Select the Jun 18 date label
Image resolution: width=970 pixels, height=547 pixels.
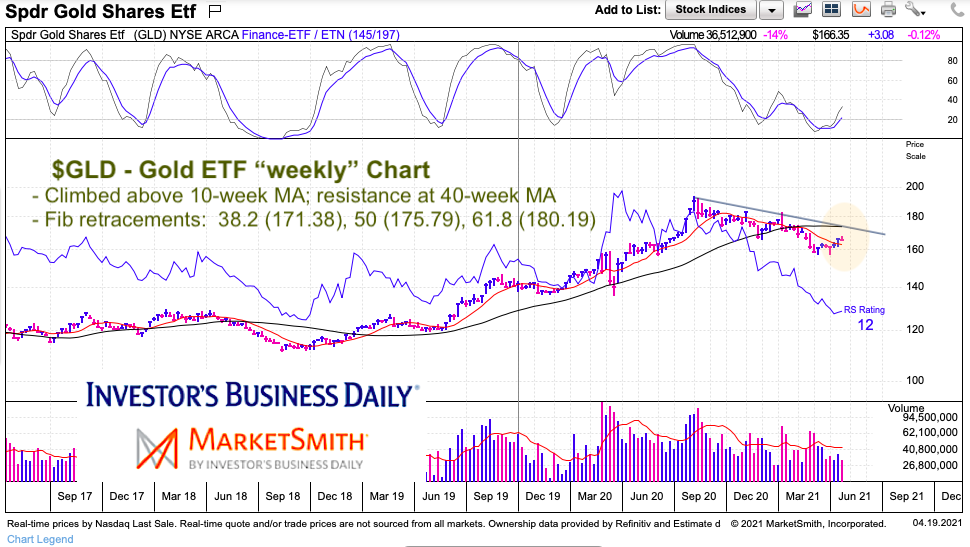click(x=231, y=496)
